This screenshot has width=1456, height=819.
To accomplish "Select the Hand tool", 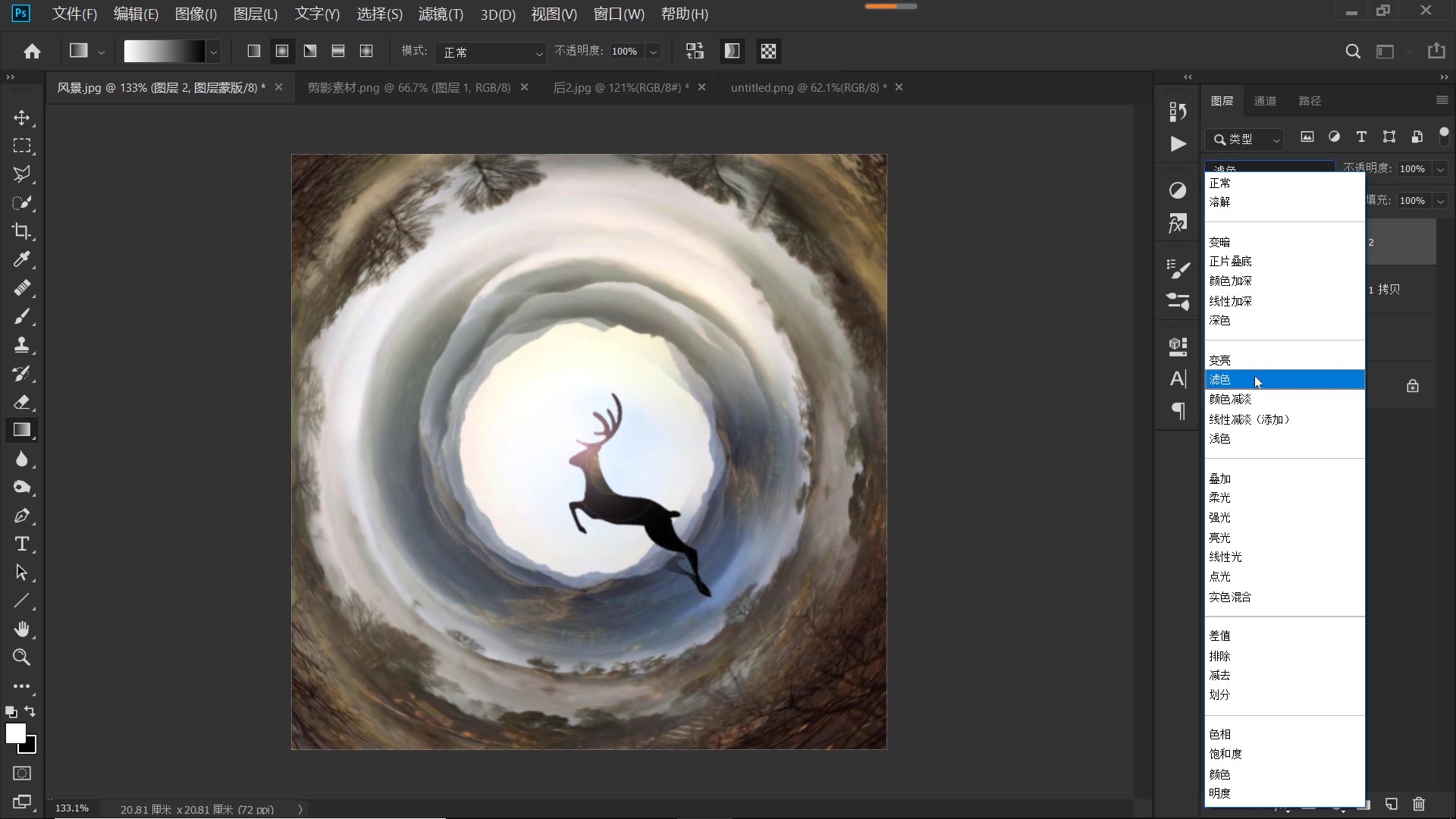I will coord(22,629).
